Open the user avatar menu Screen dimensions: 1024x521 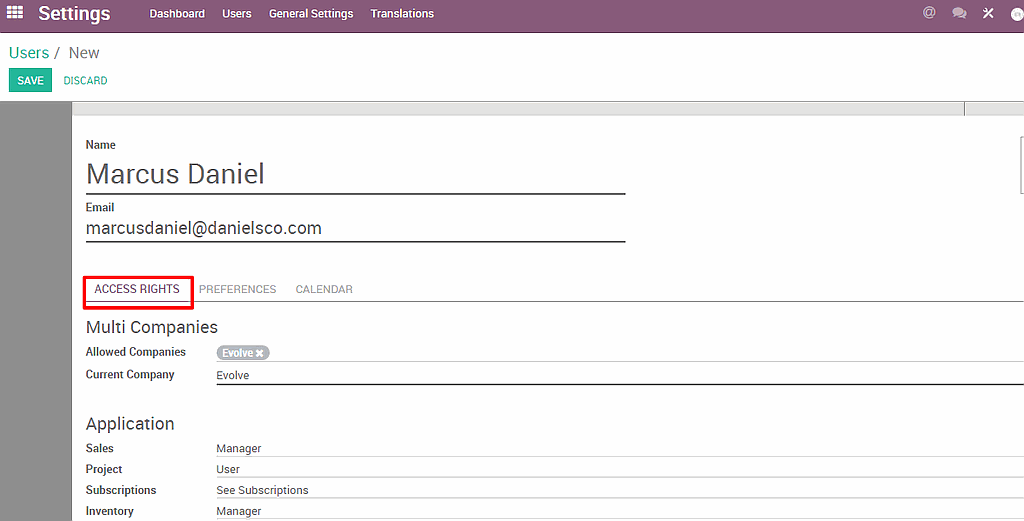(1017, 14)
